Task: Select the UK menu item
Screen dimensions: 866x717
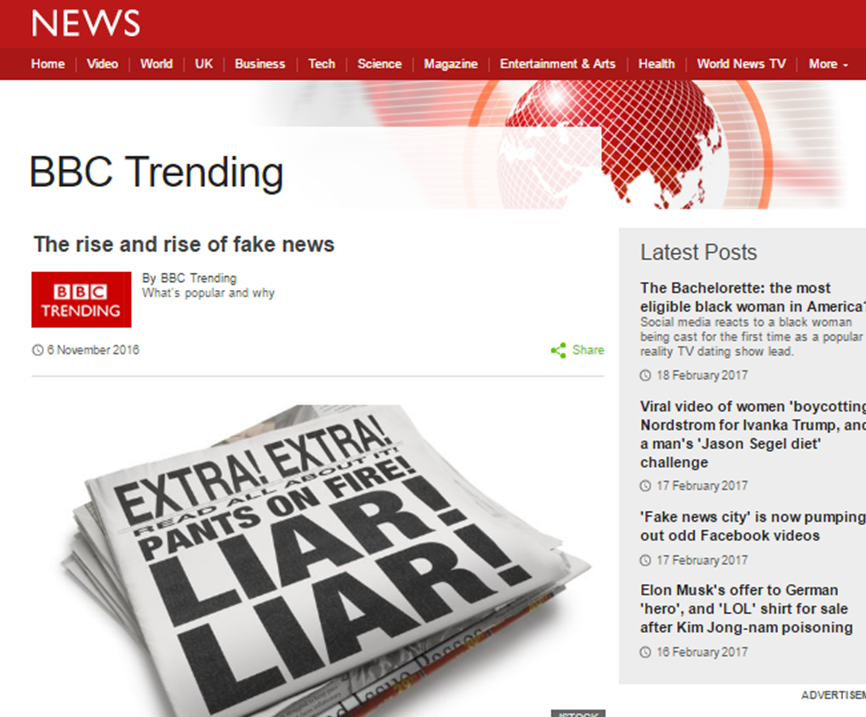Action: (204, 64)
